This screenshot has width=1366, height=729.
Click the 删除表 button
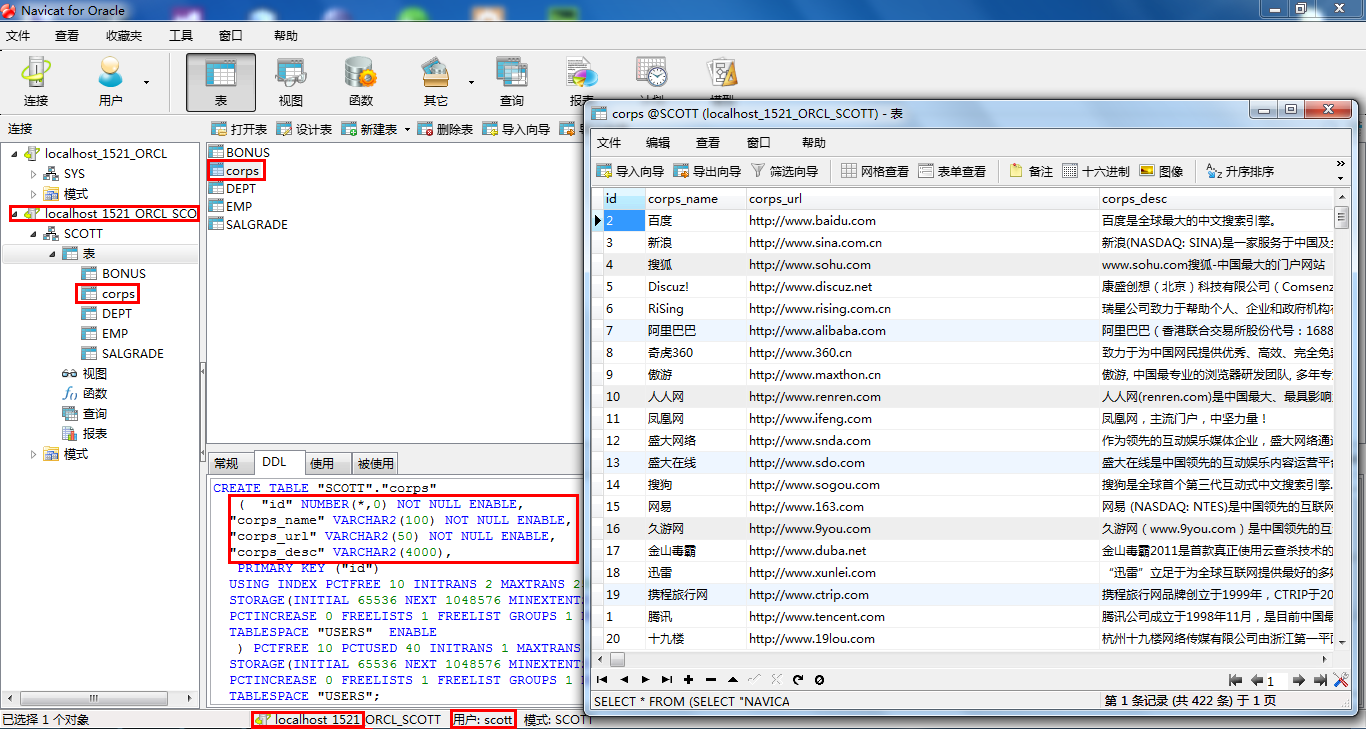point(445,129)
